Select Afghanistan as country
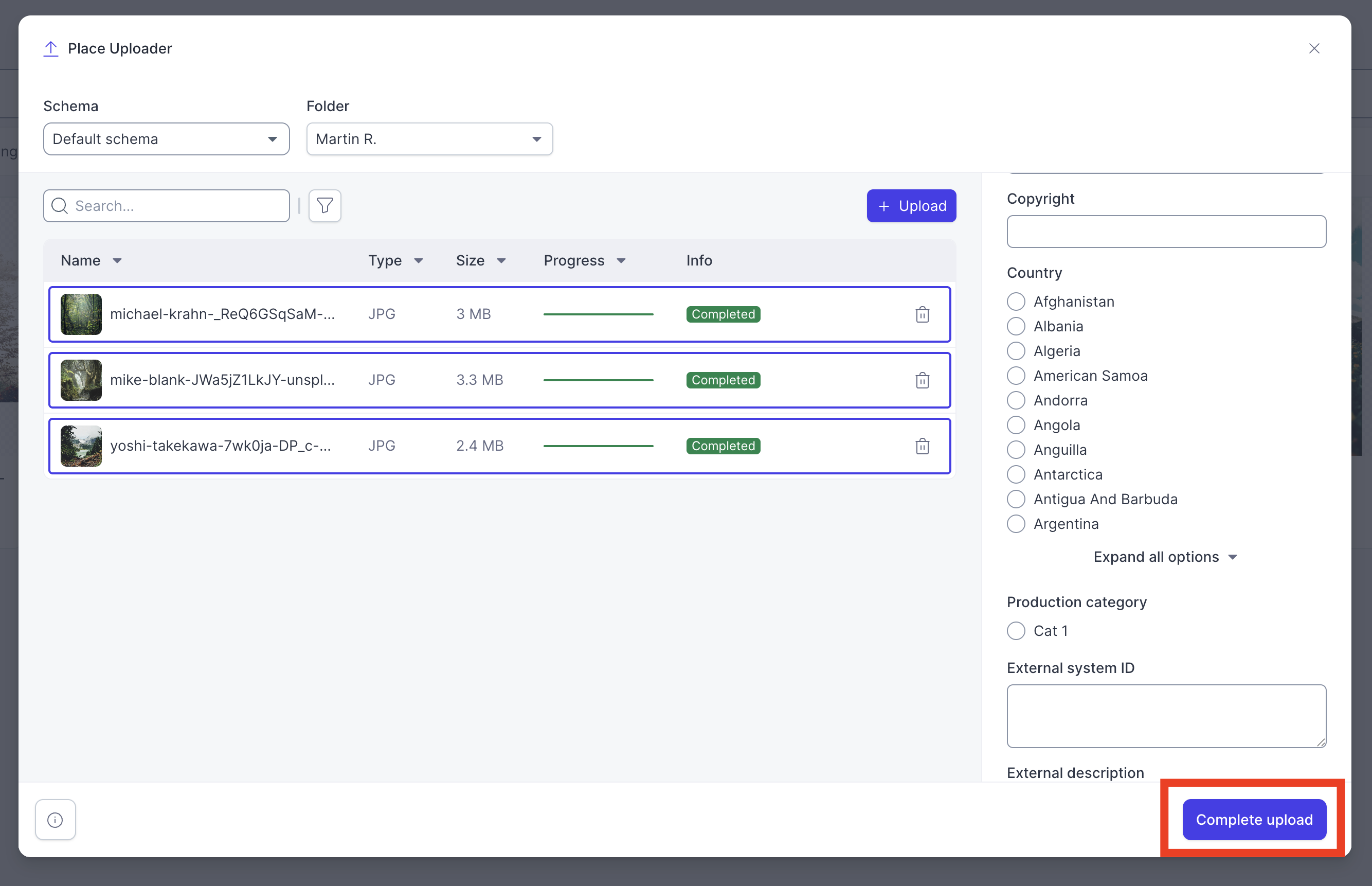 [x=1016, y=302]
